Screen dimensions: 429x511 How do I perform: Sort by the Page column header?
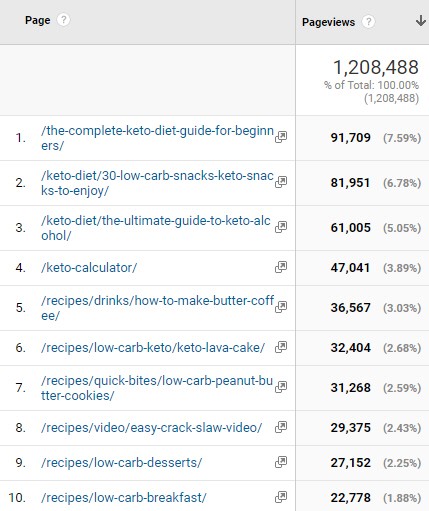pyautogui.click(x=38, y=20)
